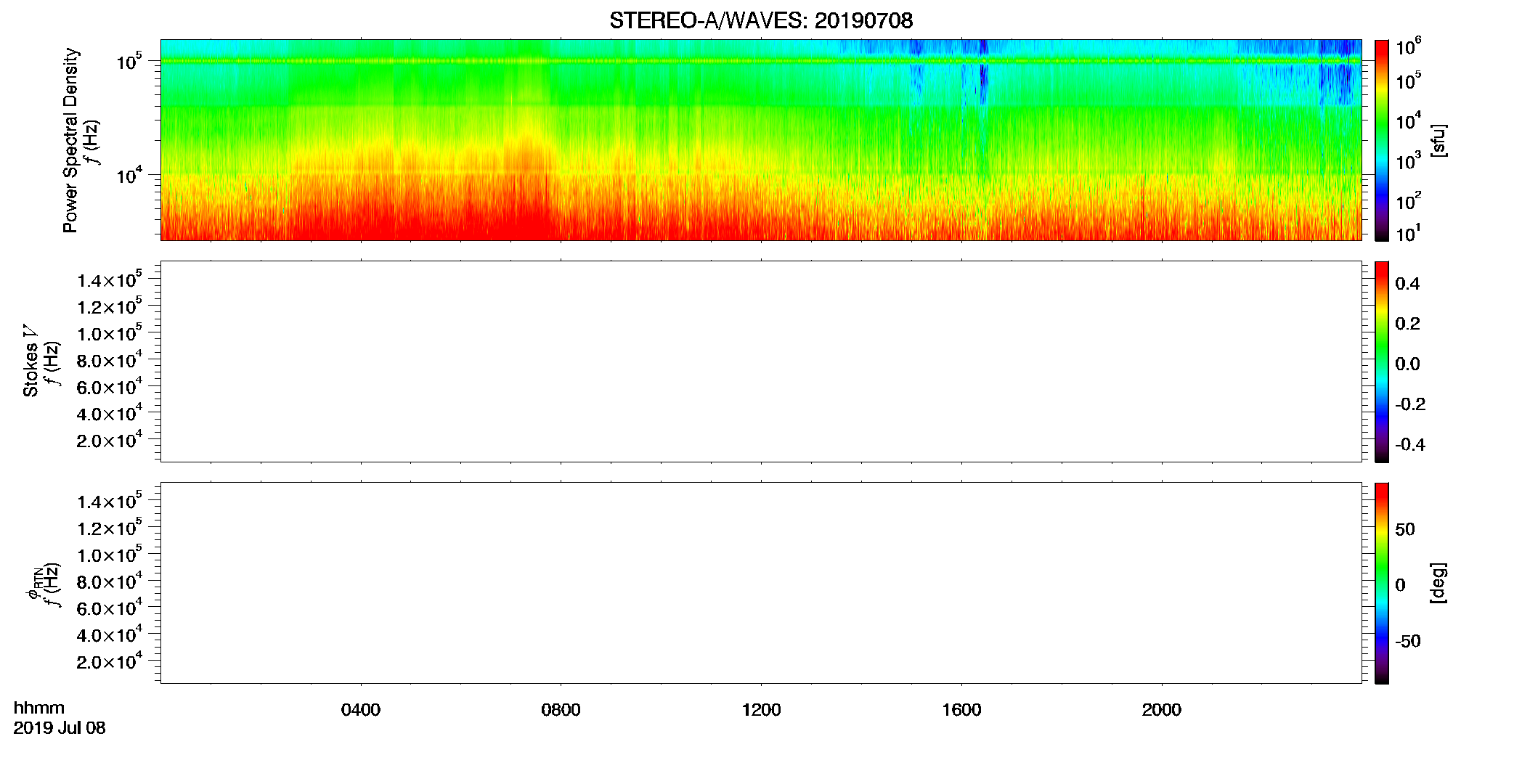
Task: Click the 2000 time tick label
Action: coord(1161,710)
